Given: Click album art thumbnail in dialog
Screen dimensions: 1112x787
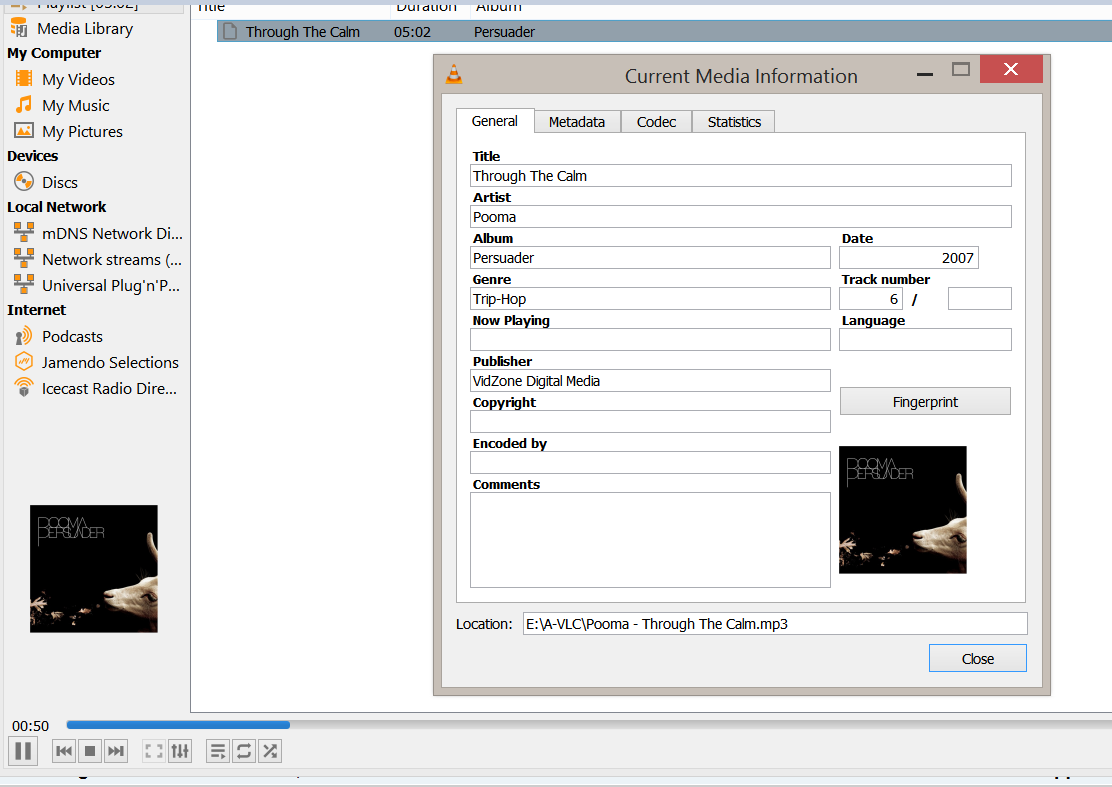Looking at the screenshot, I should [x=903, y=510].
